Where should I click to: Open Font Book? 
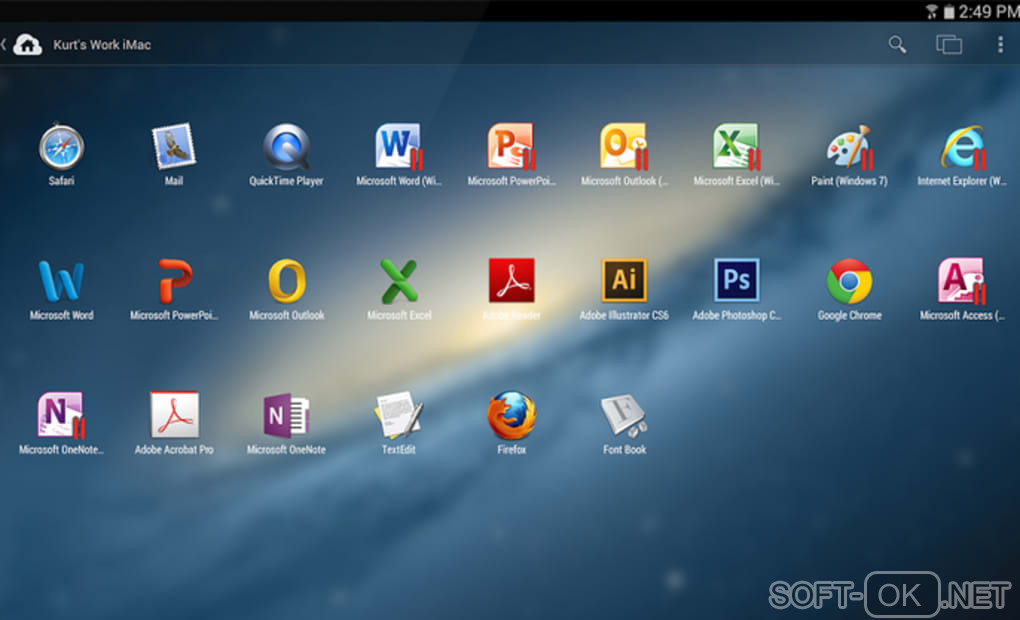(x=624, y=415)
